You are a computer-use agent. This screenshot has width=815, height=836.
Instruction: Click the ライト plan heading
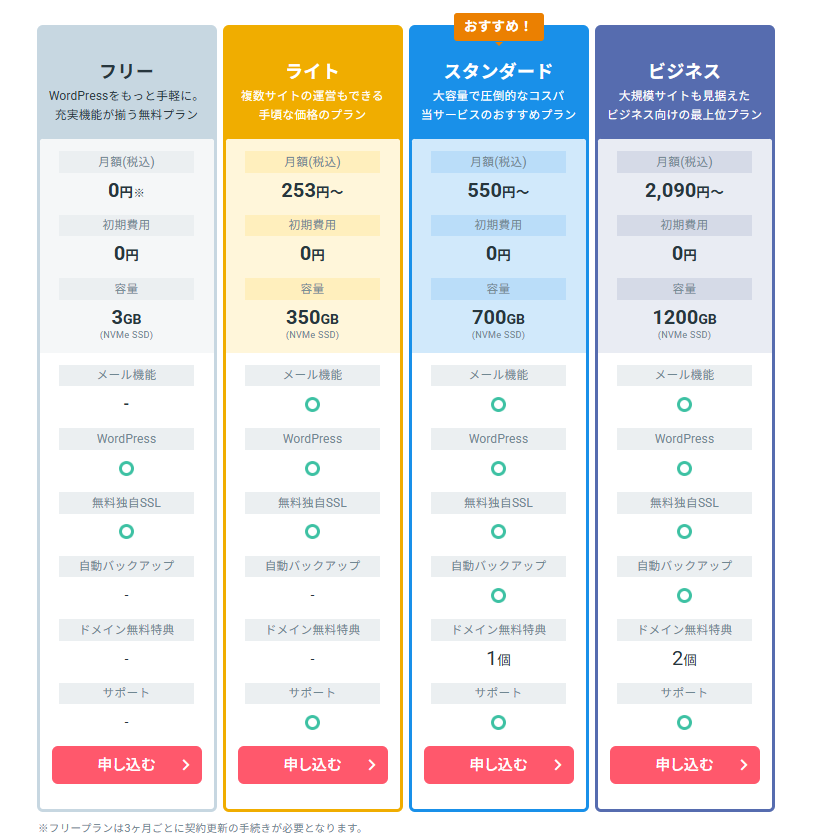coord(312,71)
